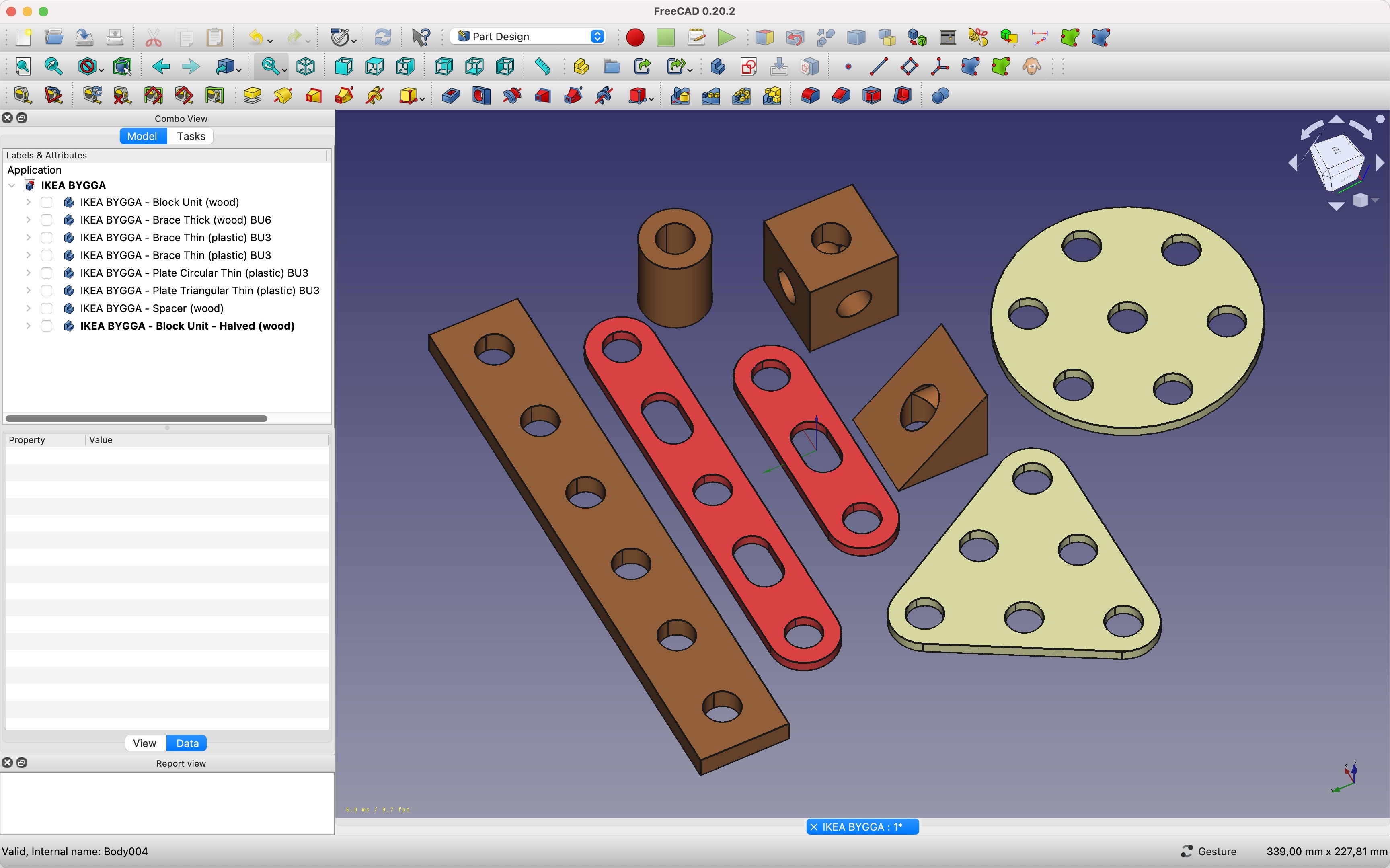
Task: Collapse the IKEA BYGGA document tree
Action: coord(12,185)
